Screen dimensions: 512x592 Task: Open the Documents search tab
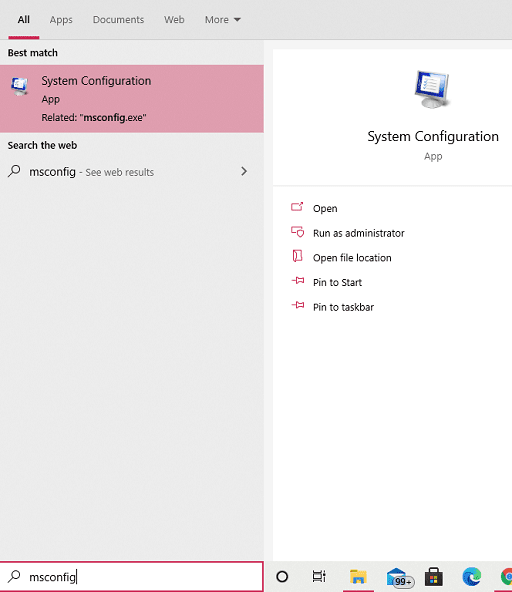(x=118, y=20)
